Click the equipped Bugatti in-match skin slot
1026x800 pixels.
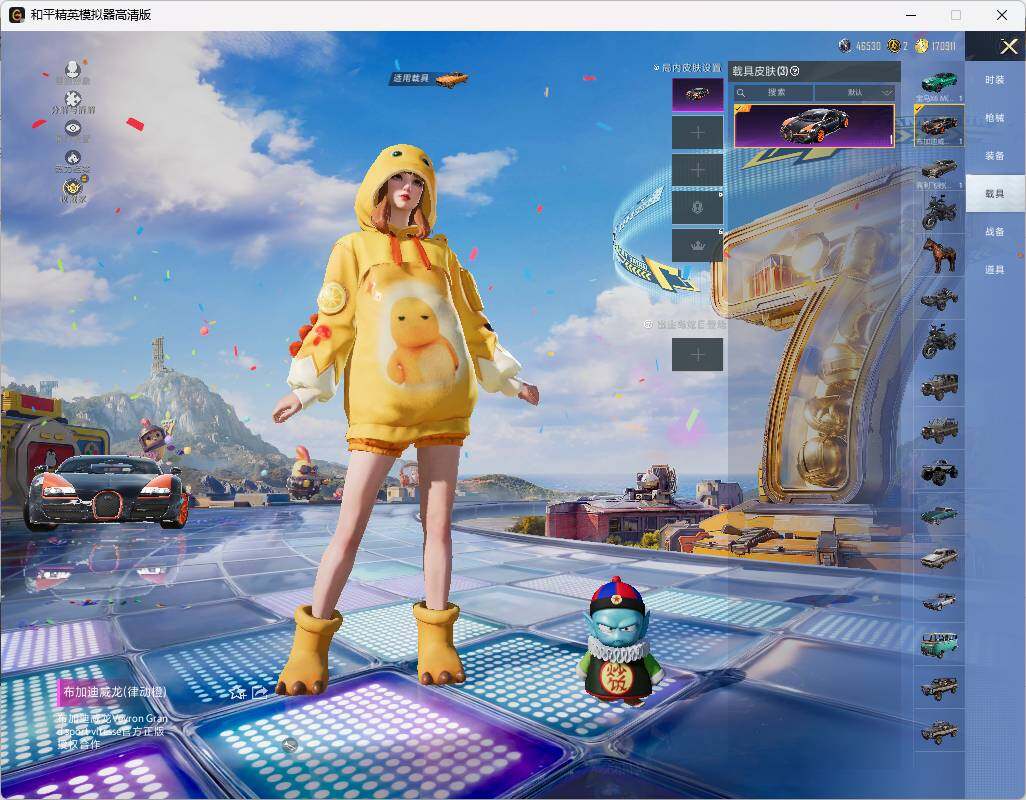tap(698, 95)
